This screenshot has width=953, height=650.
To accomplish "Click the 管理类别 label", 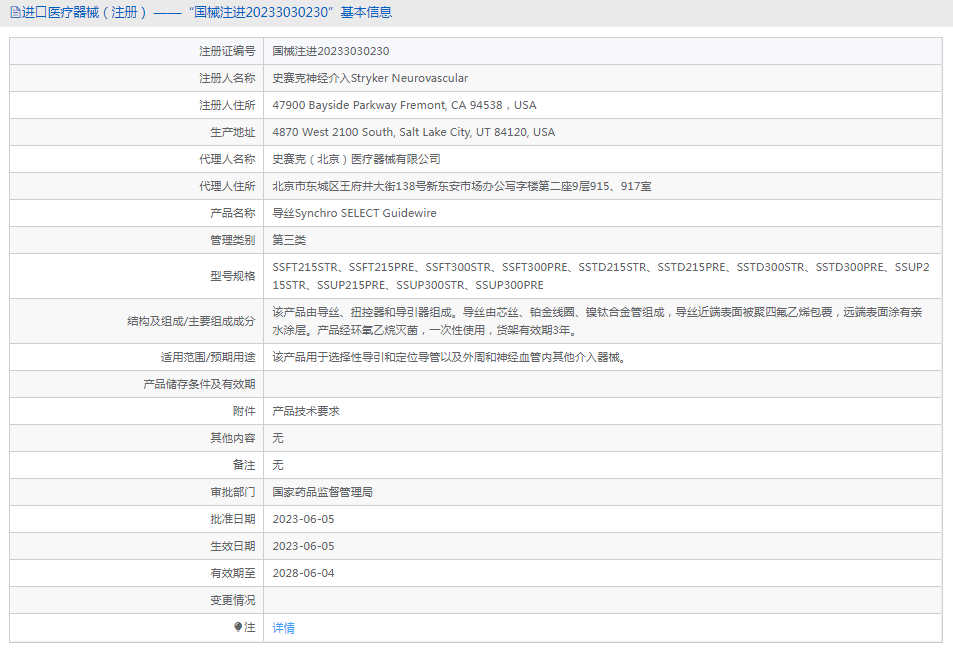I will point(233,240).
